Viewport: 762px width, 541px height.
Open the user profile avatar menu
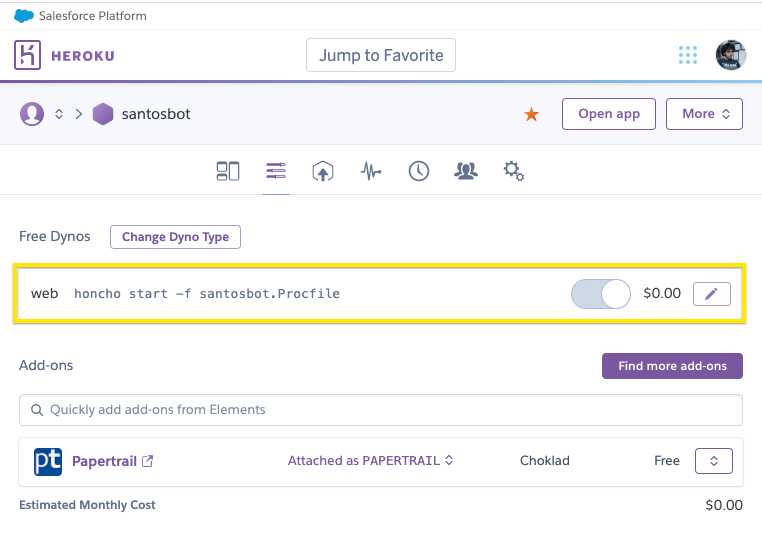[x=730, y=55]
